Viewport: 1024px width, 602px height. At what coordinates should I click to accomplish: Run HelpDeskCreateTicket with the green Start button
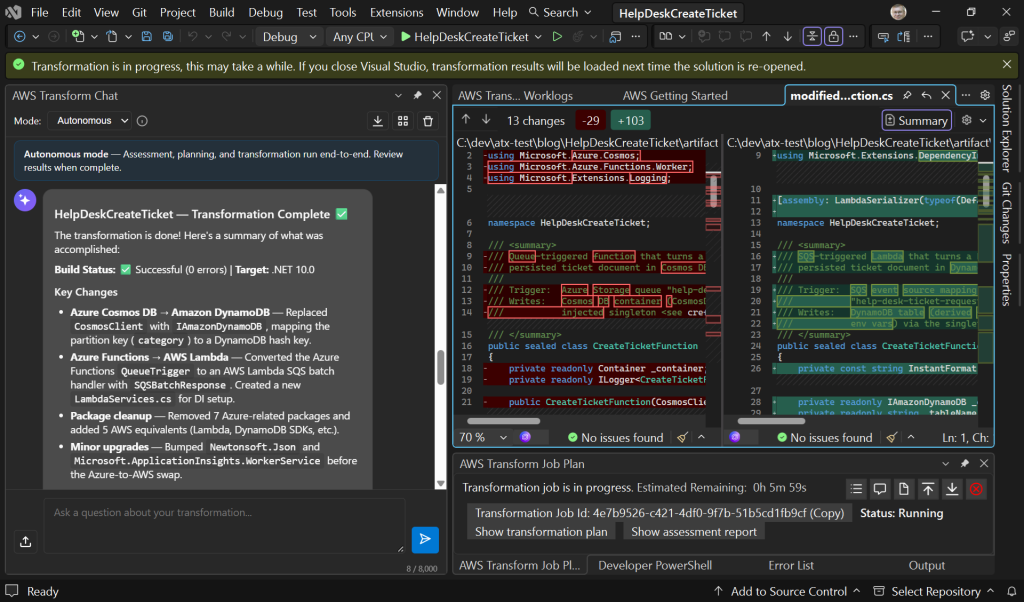click(464, 37)
